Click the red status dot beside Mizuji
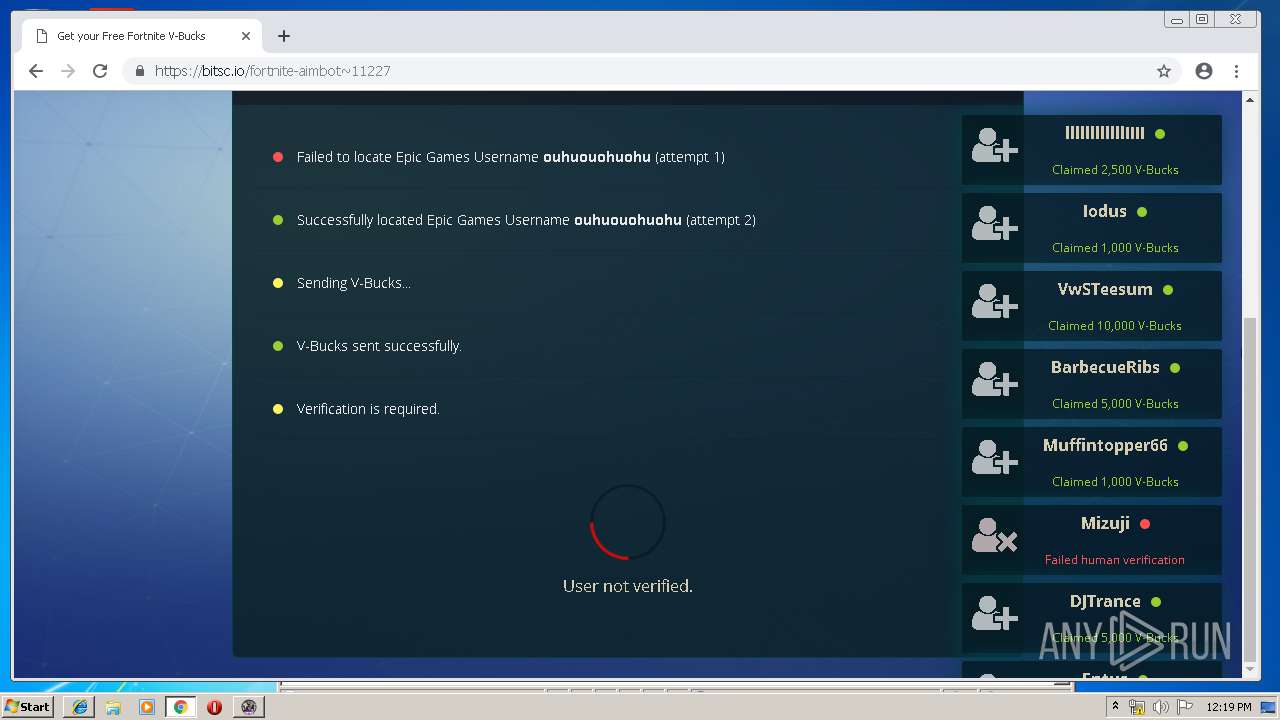 pos(1145,524)
